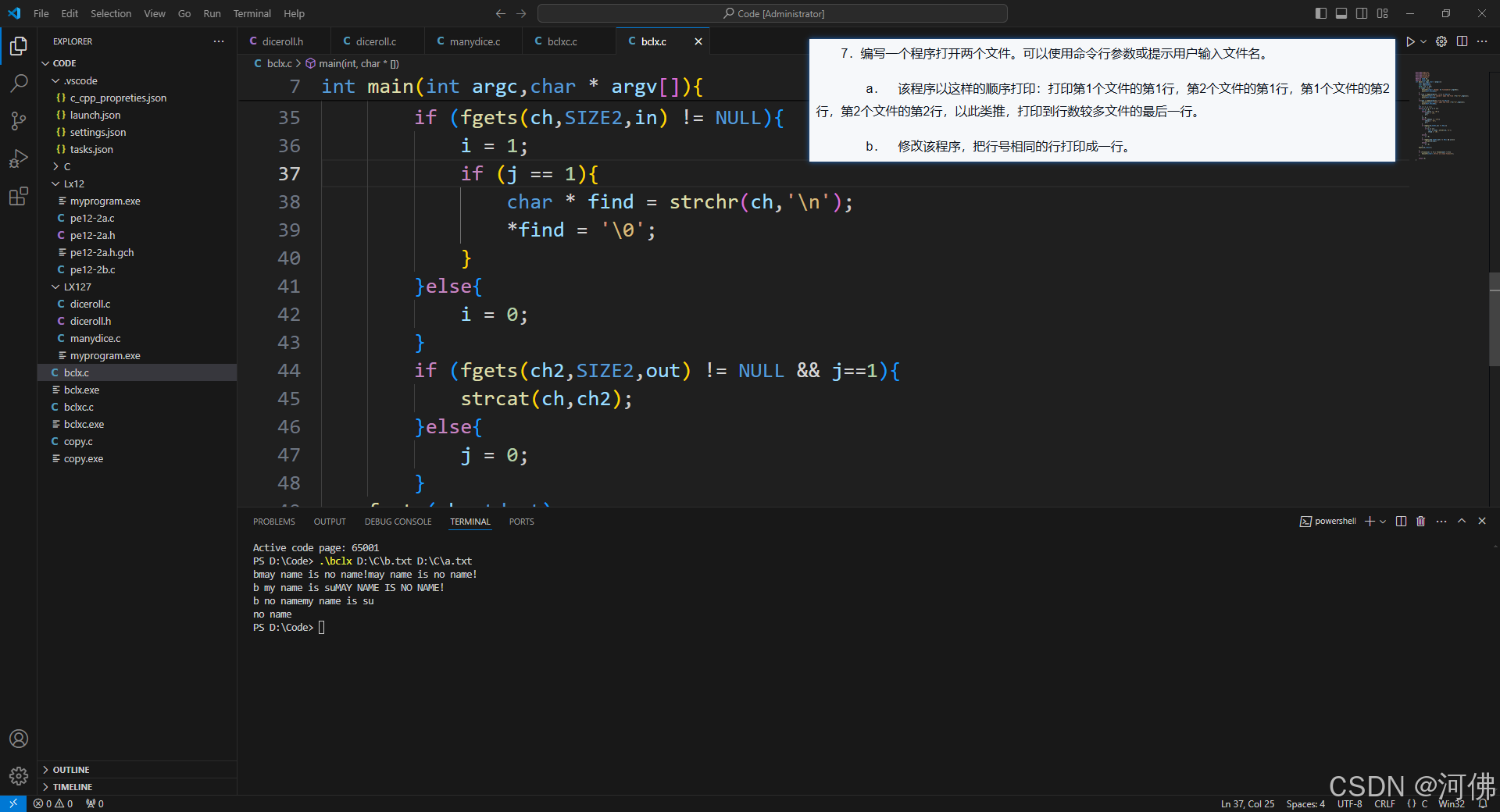
Task: Toggle the bottom panel layout
Action: click(x=1341, y=13)
